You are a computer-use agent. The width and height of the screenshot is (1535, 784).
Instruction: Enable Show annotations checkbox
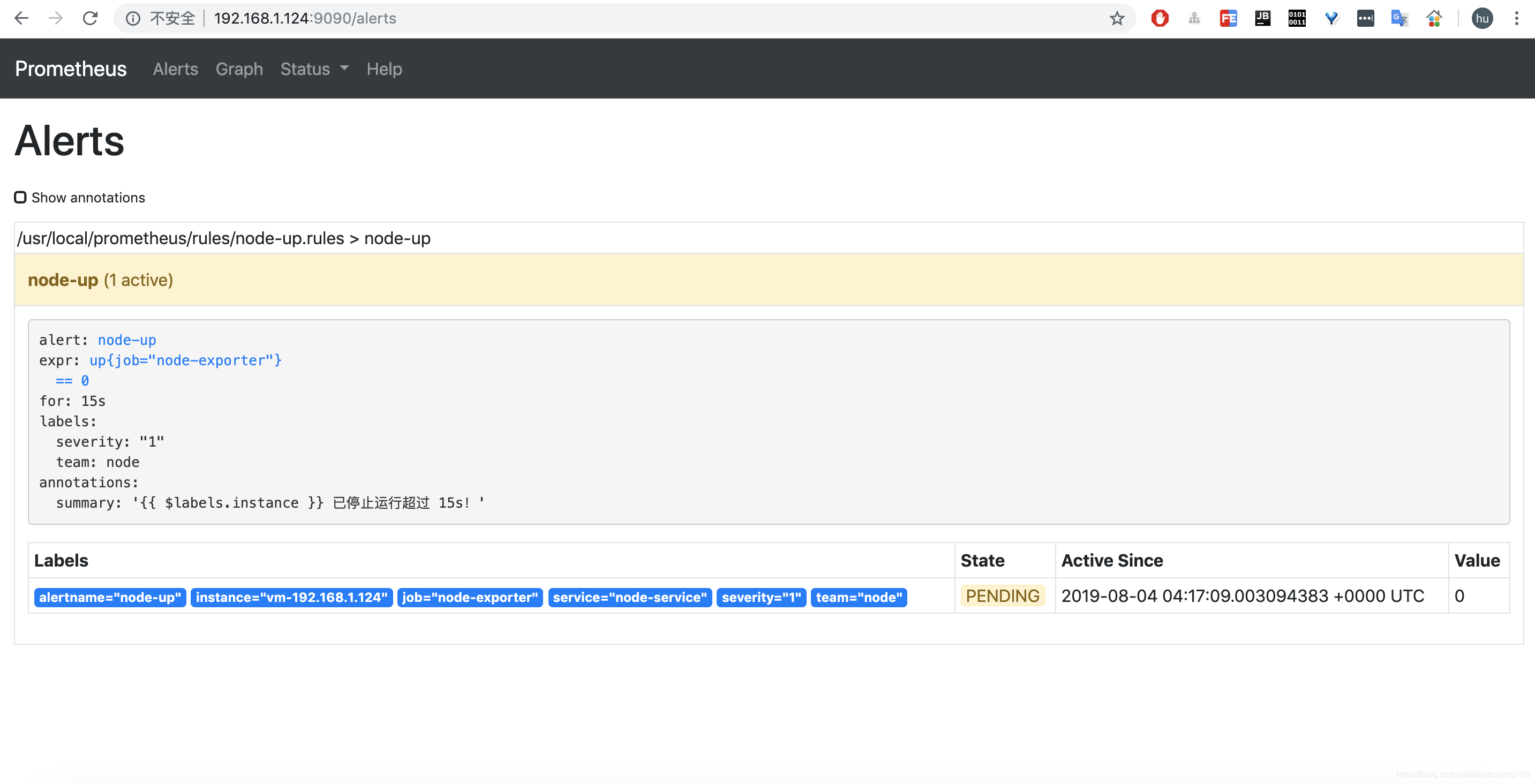coord(20,197)
